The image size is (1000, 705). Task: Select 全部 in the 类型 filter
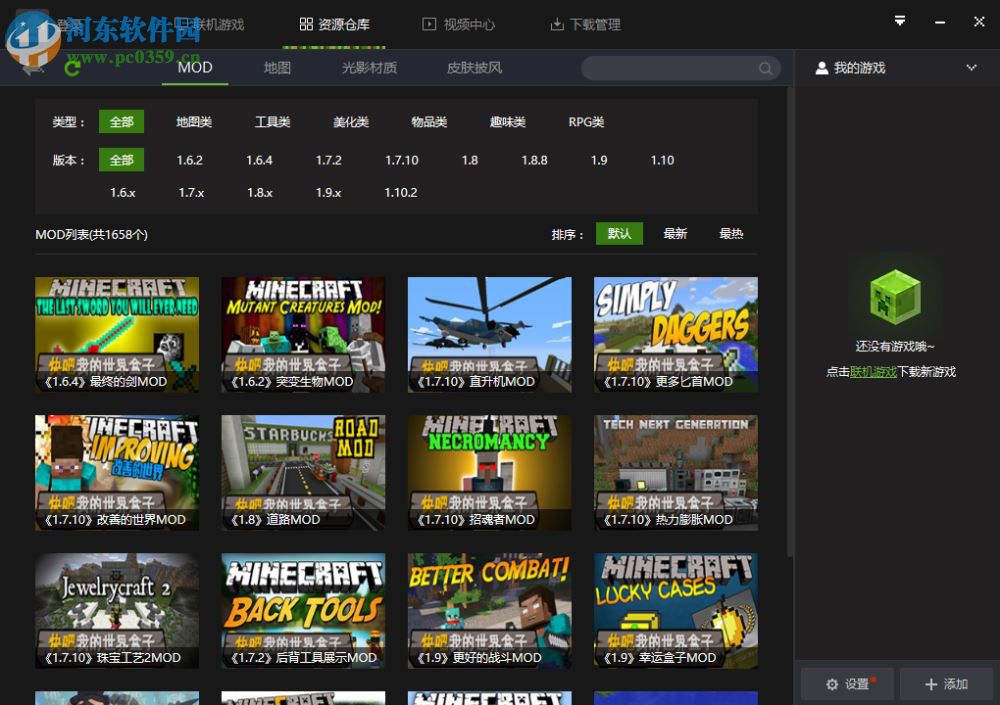(121, 122)
